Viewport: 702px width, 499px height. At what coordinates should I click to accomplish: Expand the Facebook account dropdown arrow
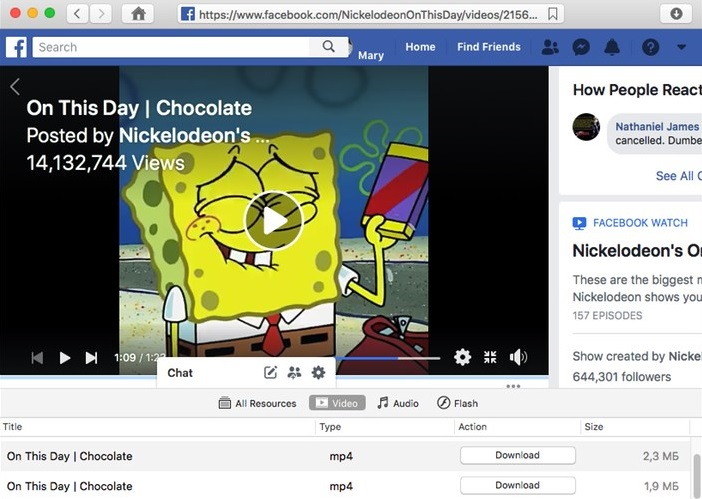(x=682, y=47)
